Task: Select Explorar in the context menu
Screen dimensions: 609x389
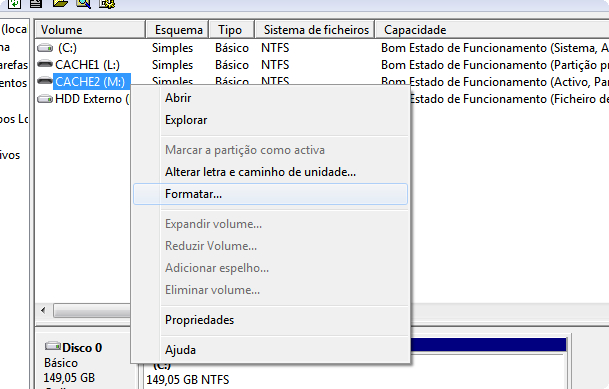Action: pos(270,120)
